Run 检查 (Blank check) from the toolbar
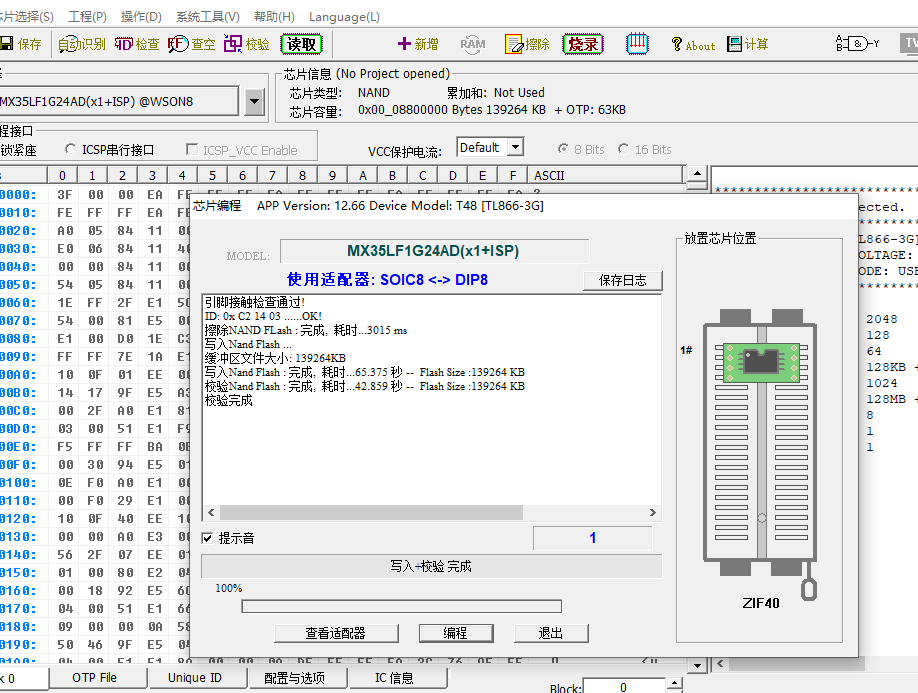The image size is (918, 693). point(136,44)
